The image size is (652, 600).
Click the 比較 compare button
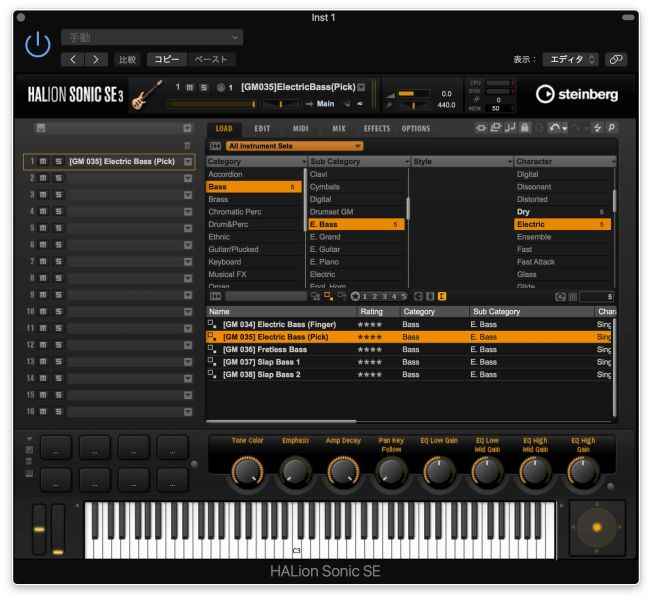[x=127, y=59]
